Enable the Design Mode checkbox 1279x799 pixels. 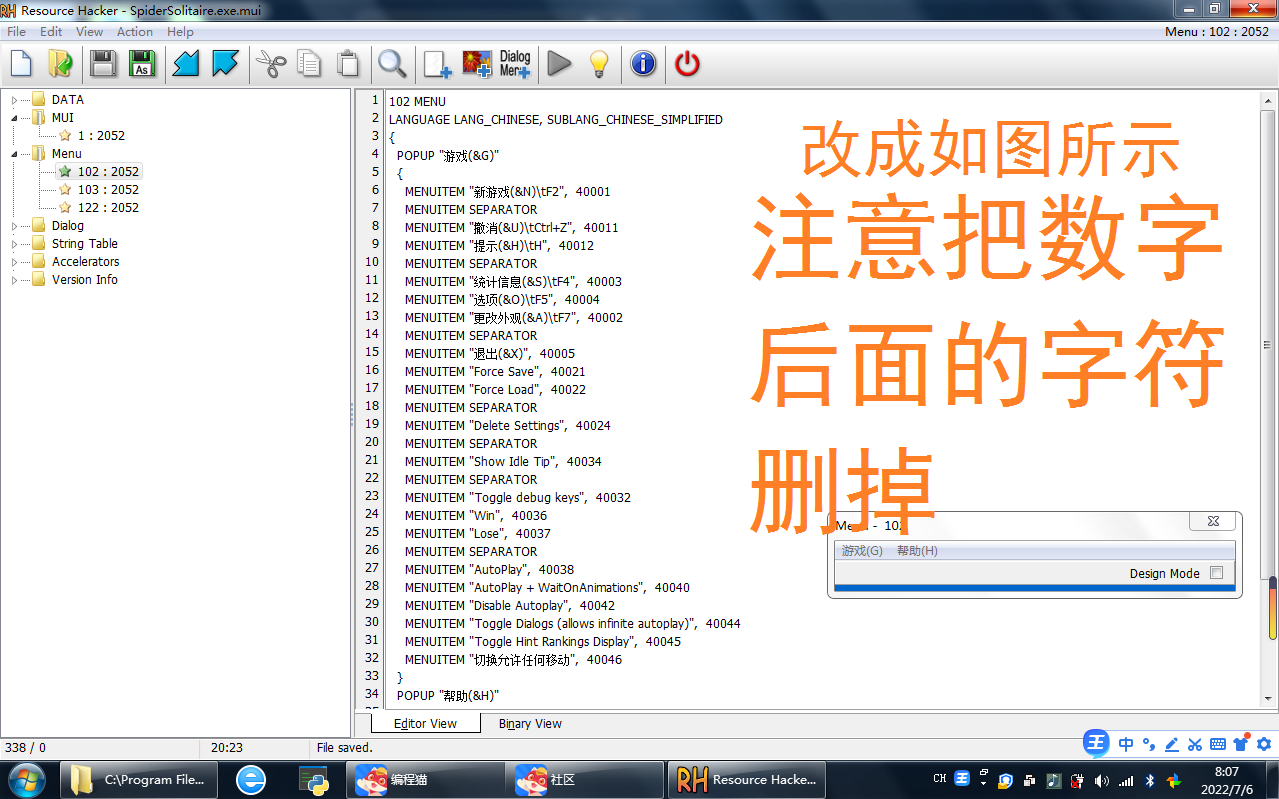pyautogui.click(x=1216, y=573)
